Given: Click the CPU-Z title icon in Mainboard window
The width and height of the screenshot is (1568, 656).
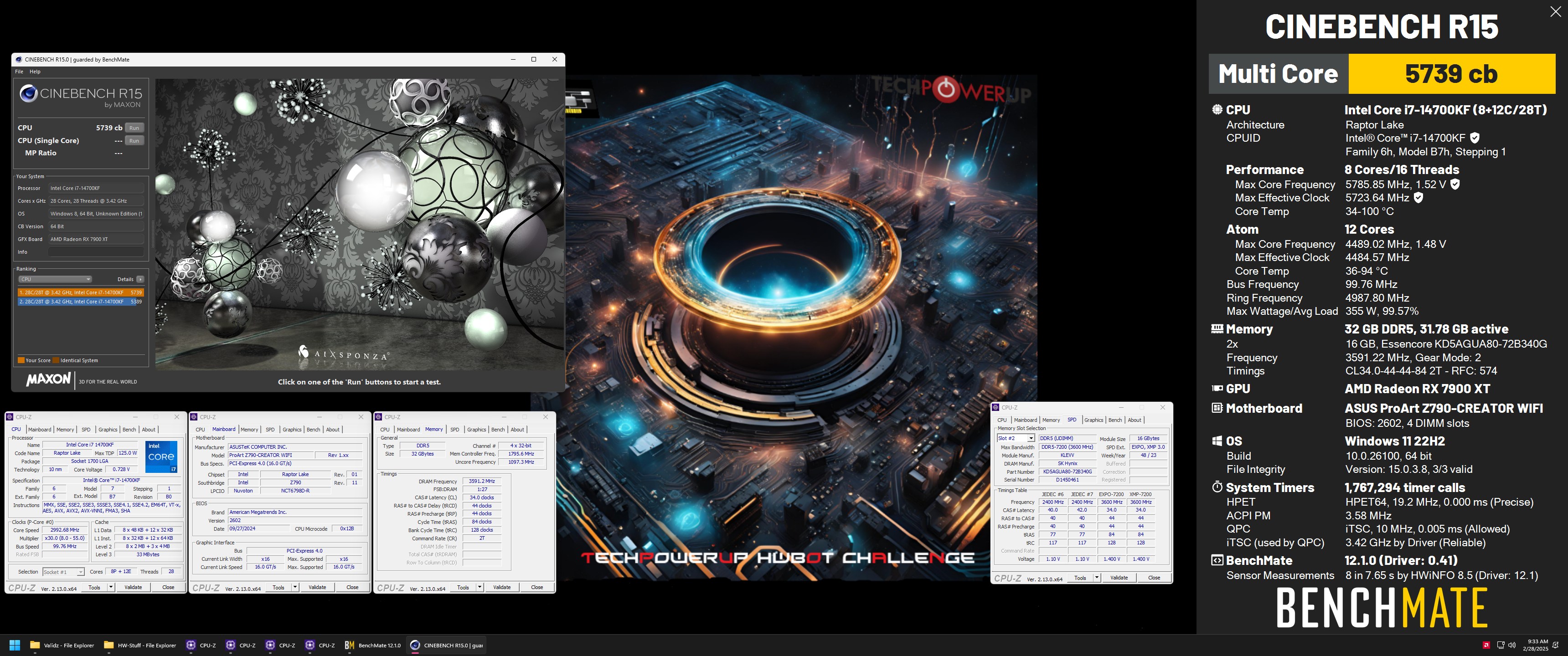Looking at the screenshot, I should pyautogui.click(x=194, y=417).
